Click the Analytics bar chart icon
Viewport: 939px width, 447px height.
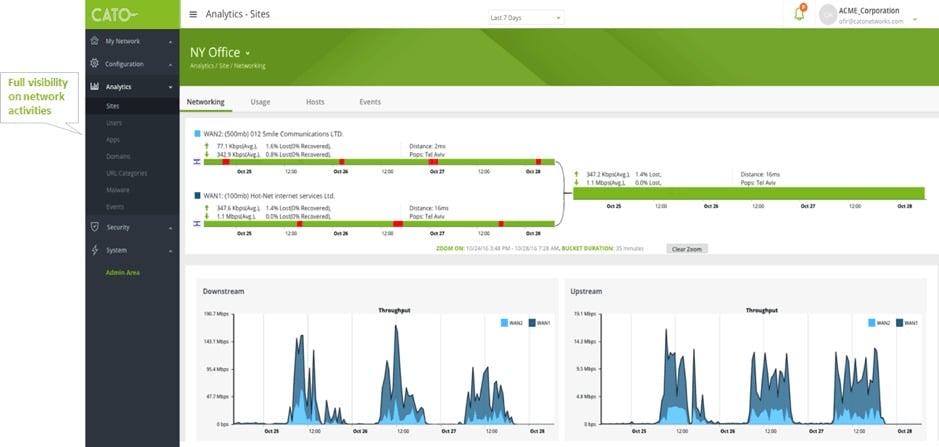pos(95,86)
